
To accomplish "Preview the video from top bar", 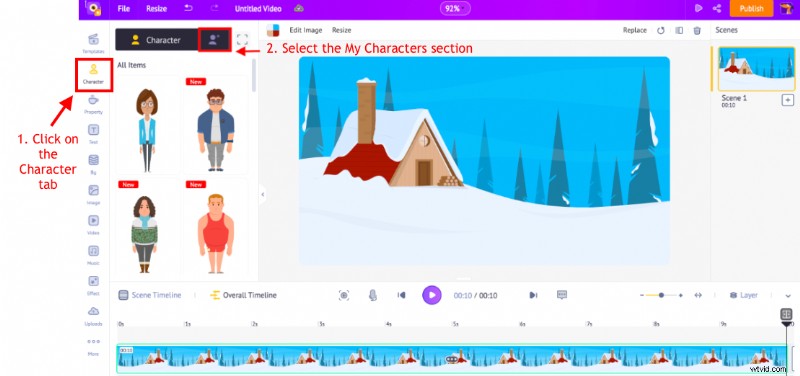I will coord(698,9).
